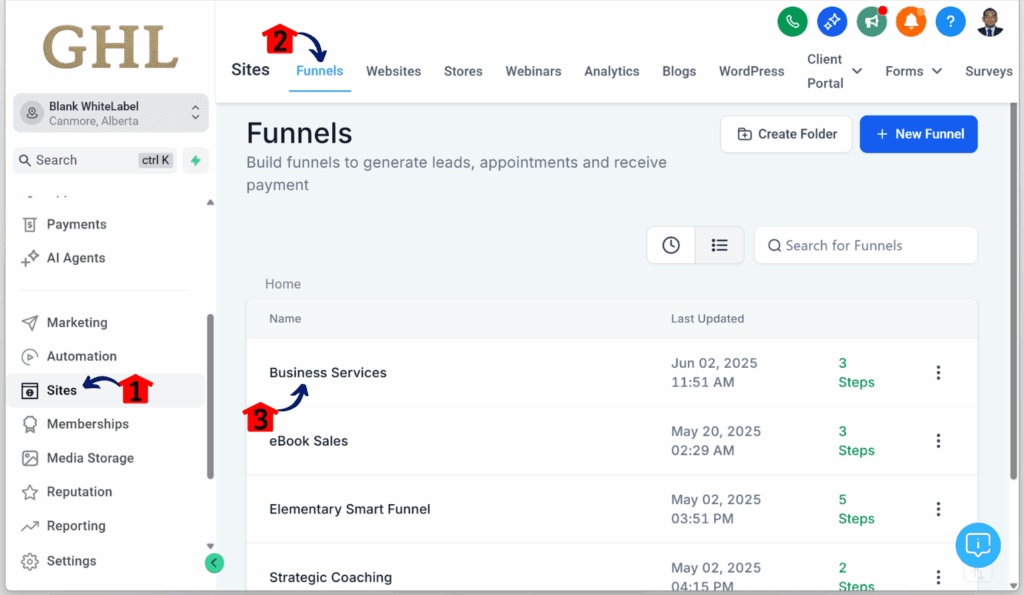The width and height of the screenshot is (1024, 595).
Task: Click the Name column header
Action: coord(285,319)
